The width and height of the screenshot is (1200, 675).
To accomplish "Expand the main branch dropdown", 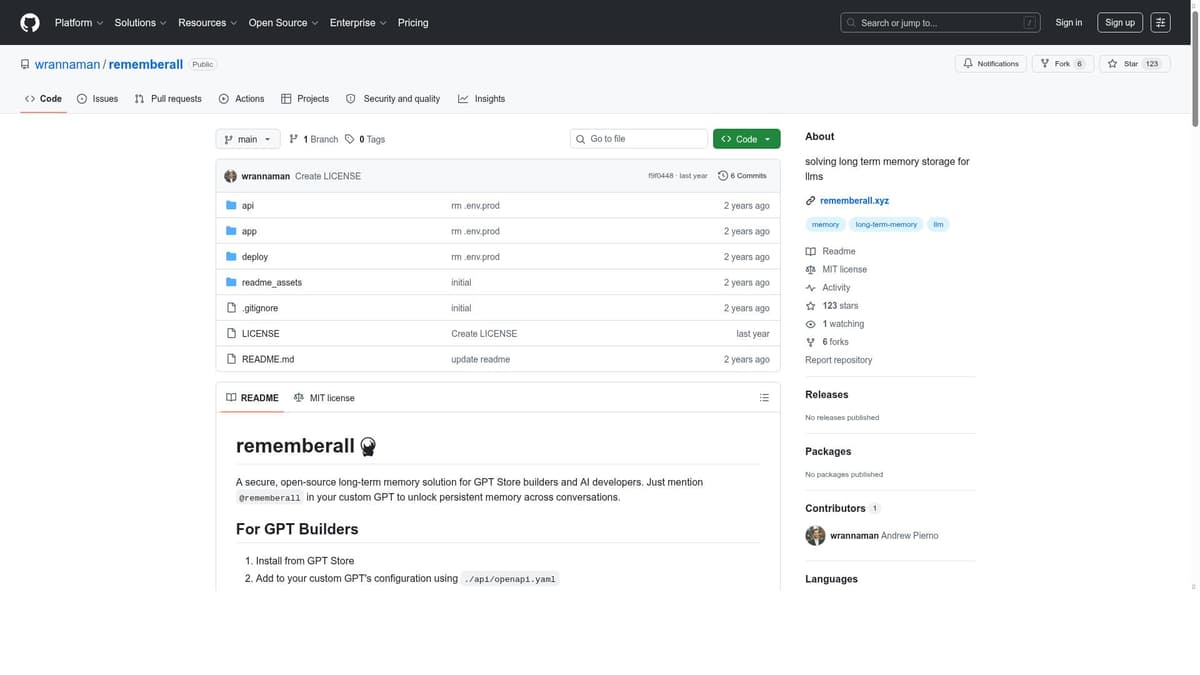I will tap(247, 139).
